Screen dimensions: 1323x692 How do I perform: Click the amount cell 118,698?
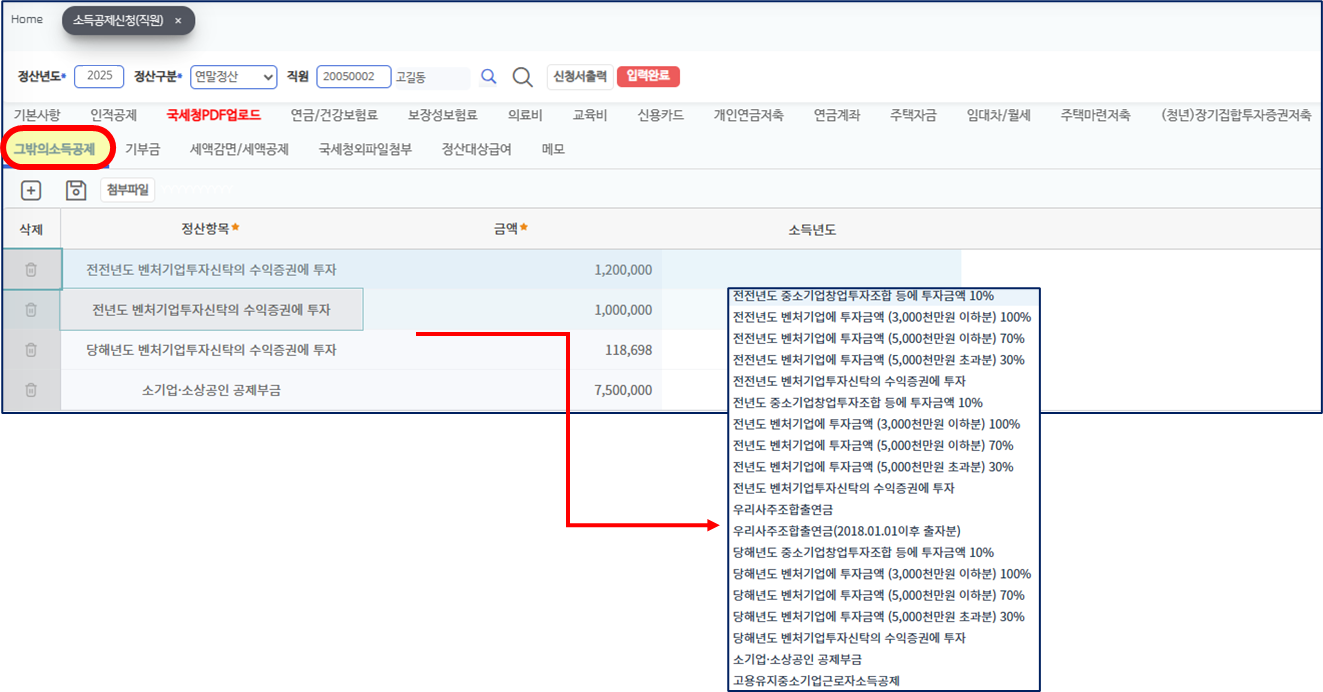point(511,350)
